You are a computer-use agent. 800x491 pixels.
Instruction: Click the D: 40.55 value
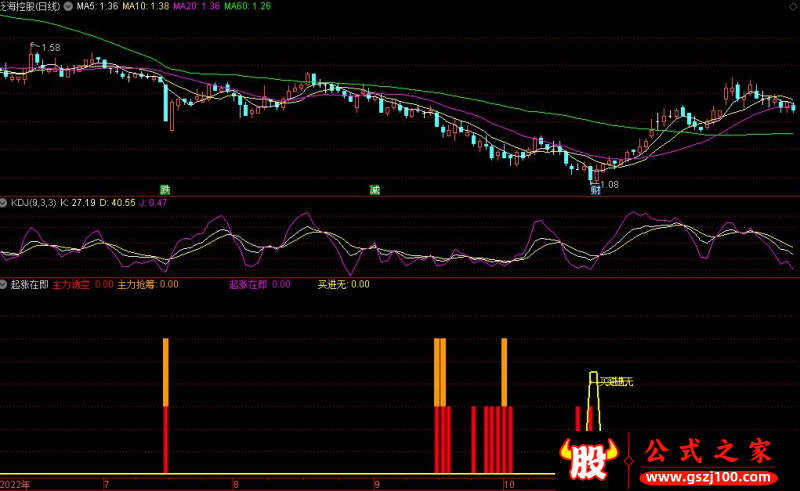click(117, 203)
